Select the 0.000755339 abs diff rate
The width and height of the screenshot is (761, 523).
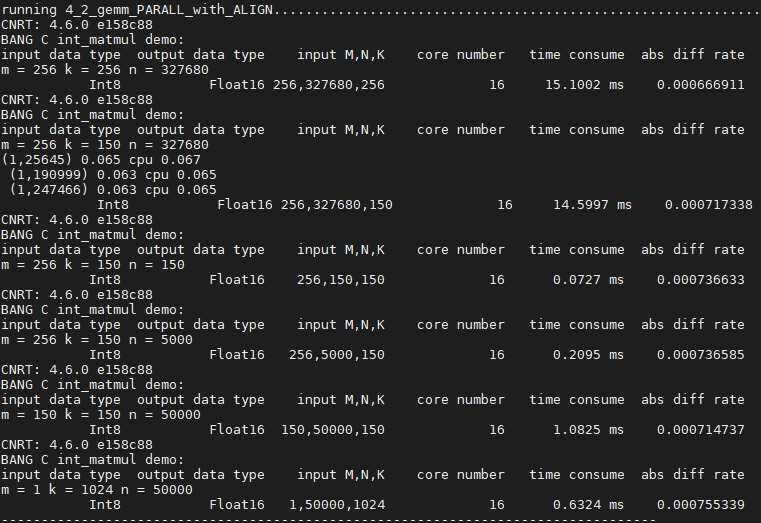[x=700, y=505]
